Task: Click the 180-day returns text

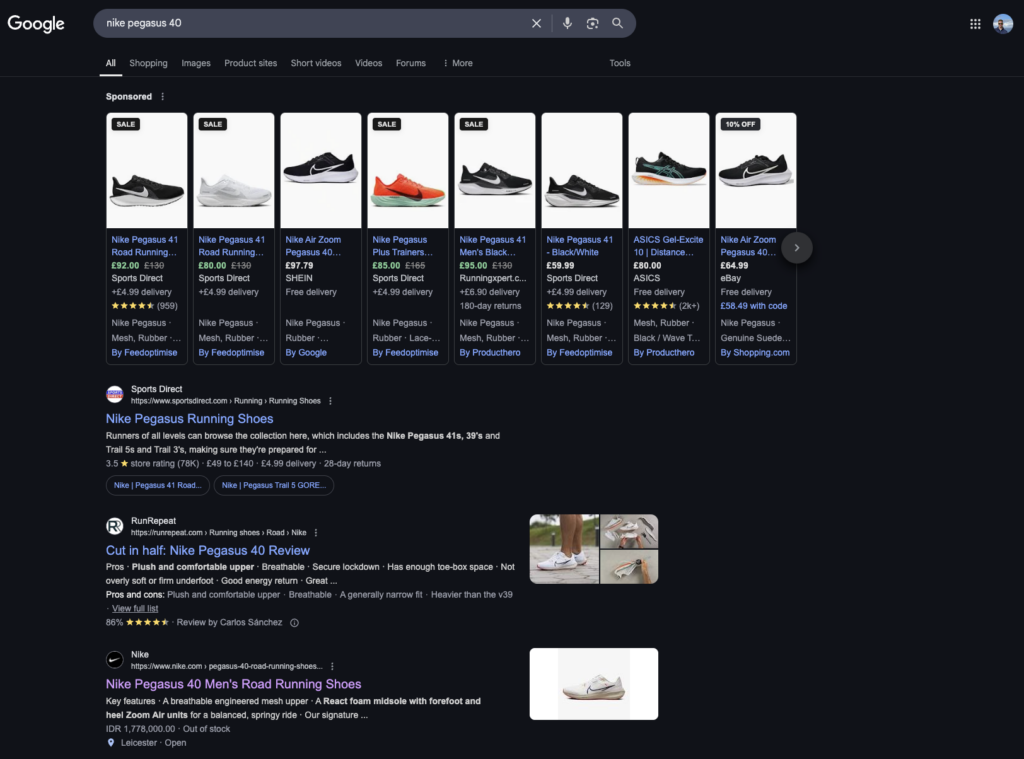Action: point(490,306)
